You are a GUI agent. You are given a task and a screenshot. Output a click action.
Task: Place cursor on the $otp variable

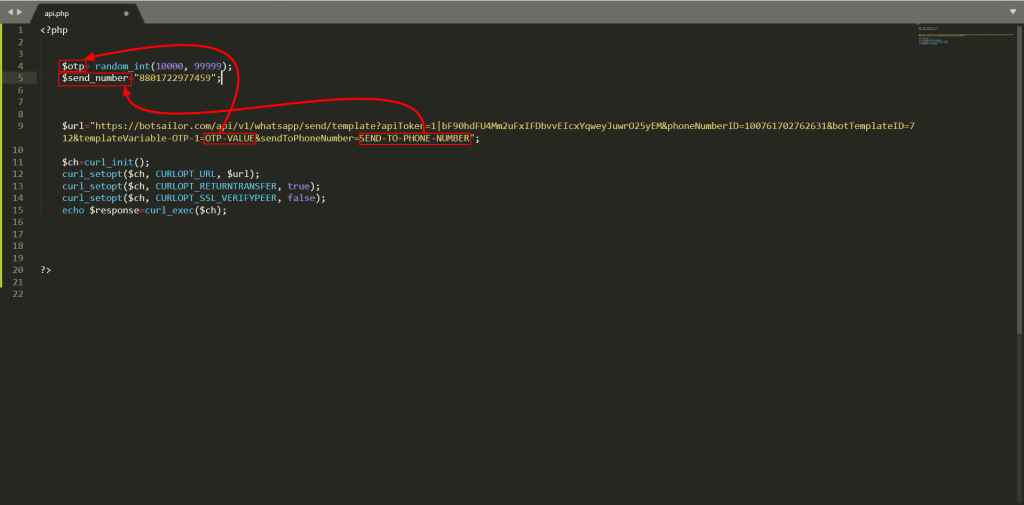coord(71,66)
